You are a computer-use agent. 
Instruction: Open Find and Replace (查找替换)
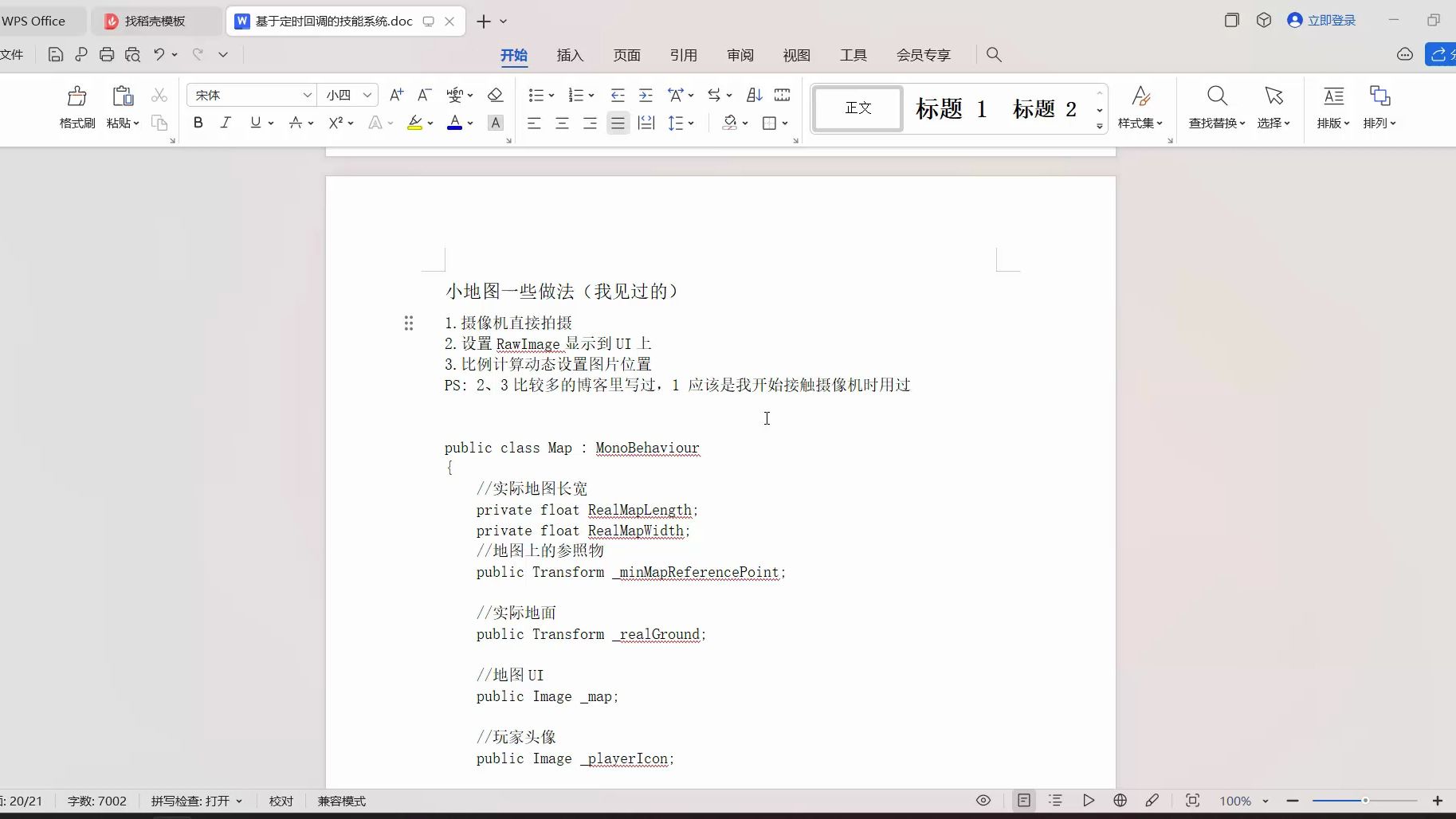click(x=1215, y=108)
